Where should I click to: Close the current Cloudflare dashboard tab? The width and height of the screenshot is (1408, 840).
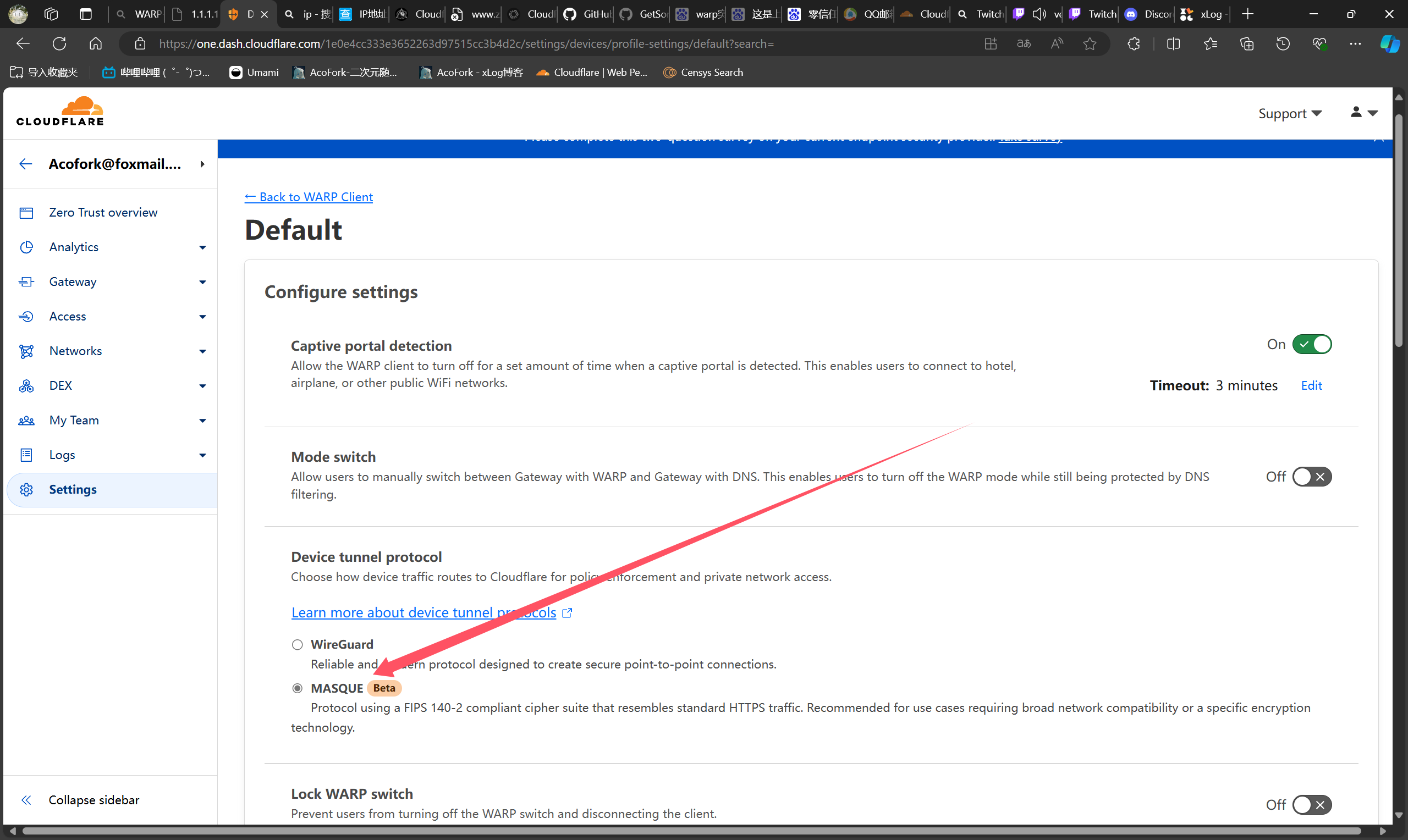point(265,15)
